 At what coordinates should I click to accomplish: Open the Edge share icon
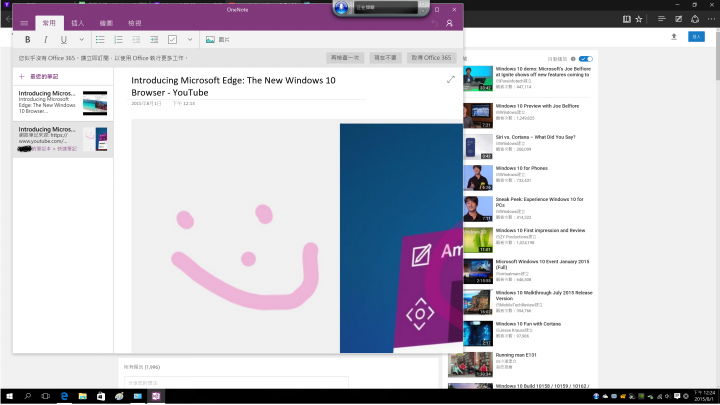pos(695,19)
